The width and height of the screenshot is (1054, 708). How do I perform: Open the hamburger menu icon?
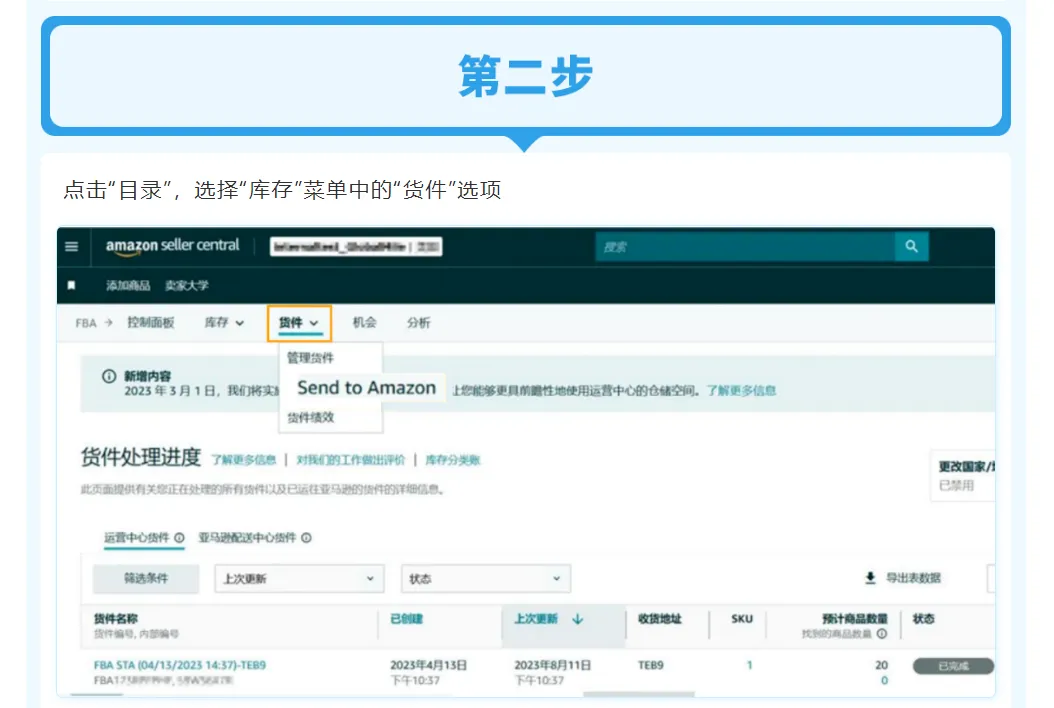point(71,247)
